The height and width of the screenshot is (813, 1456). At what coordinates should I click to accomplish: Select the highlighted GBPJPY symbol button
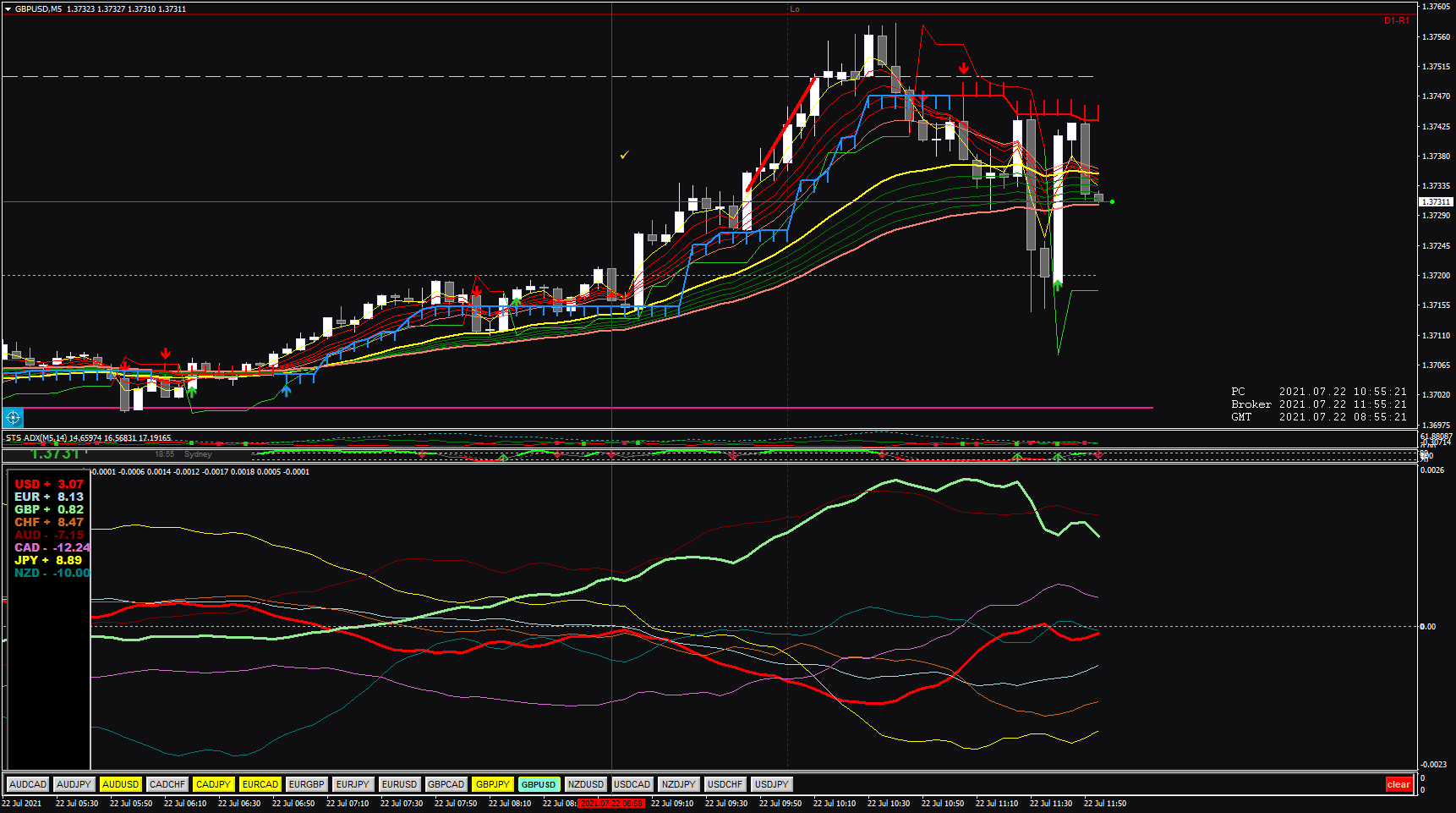click(x=493, y=784)
